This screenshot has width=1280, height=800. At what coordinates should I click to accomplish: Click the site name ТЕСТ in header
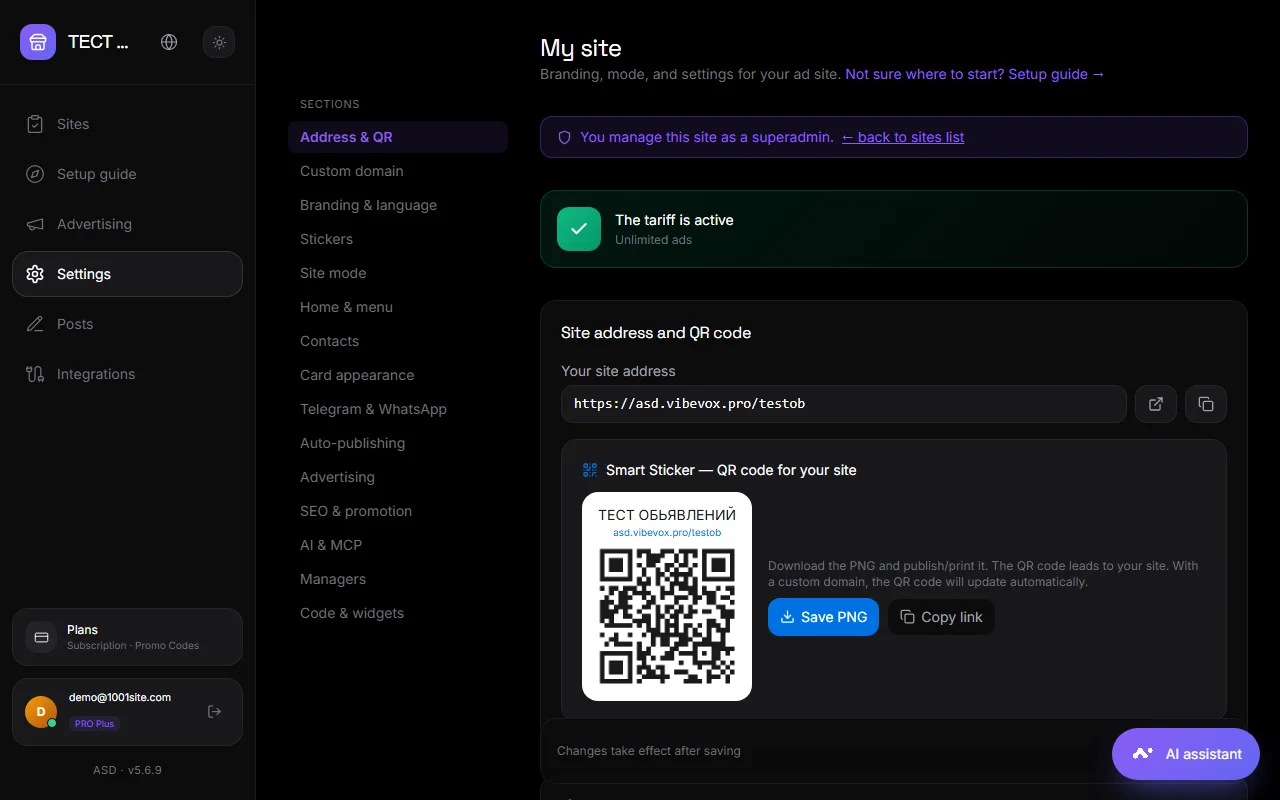pos(98,42)
